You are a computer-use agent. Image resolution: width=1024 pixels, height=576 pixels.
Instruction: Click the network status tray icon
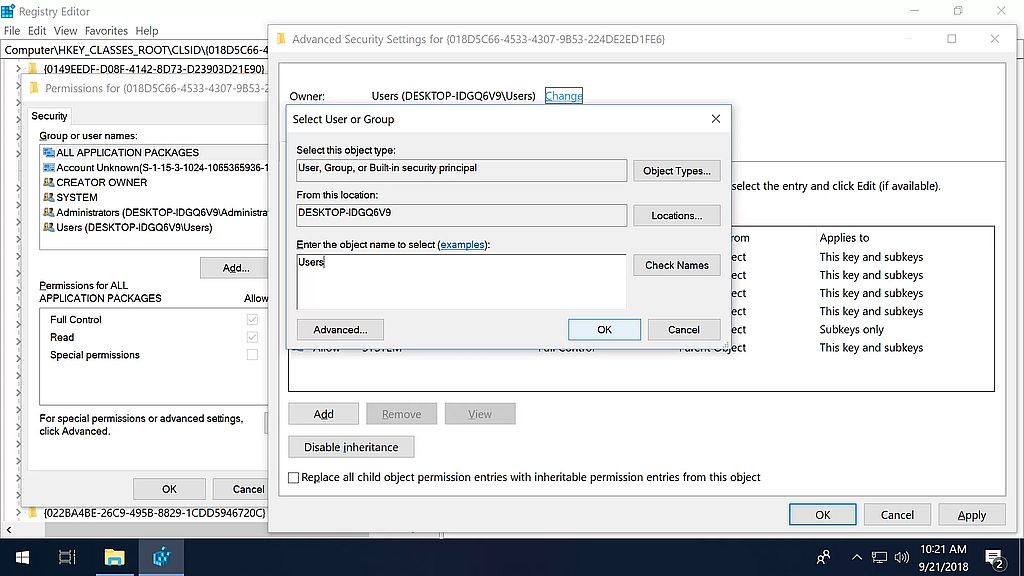(879, 557)
